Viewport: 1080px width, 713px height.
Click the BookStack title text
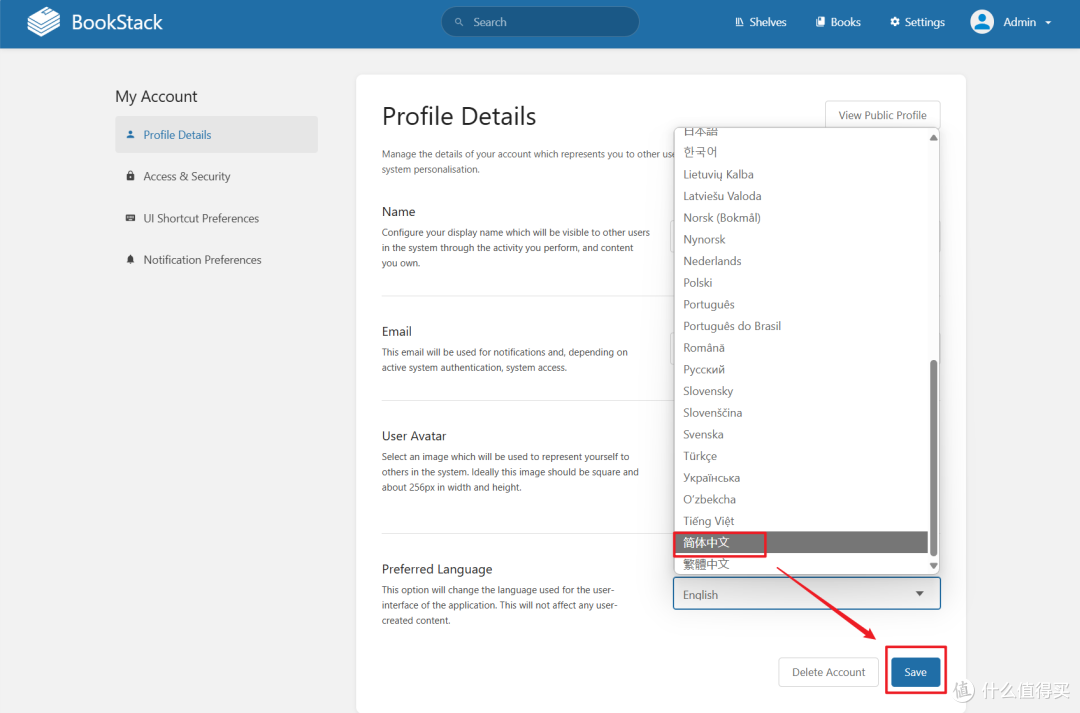click(x=117, y=22)
